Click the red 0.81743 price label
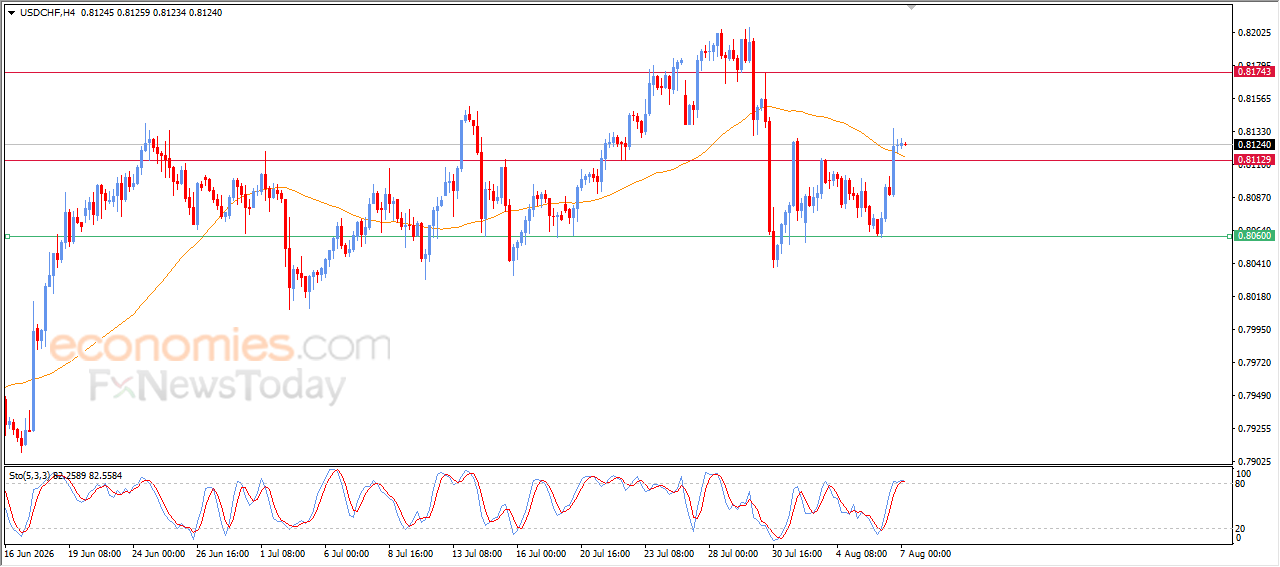The width and height of the screenshot is (1280, 567). (1254, 72)
